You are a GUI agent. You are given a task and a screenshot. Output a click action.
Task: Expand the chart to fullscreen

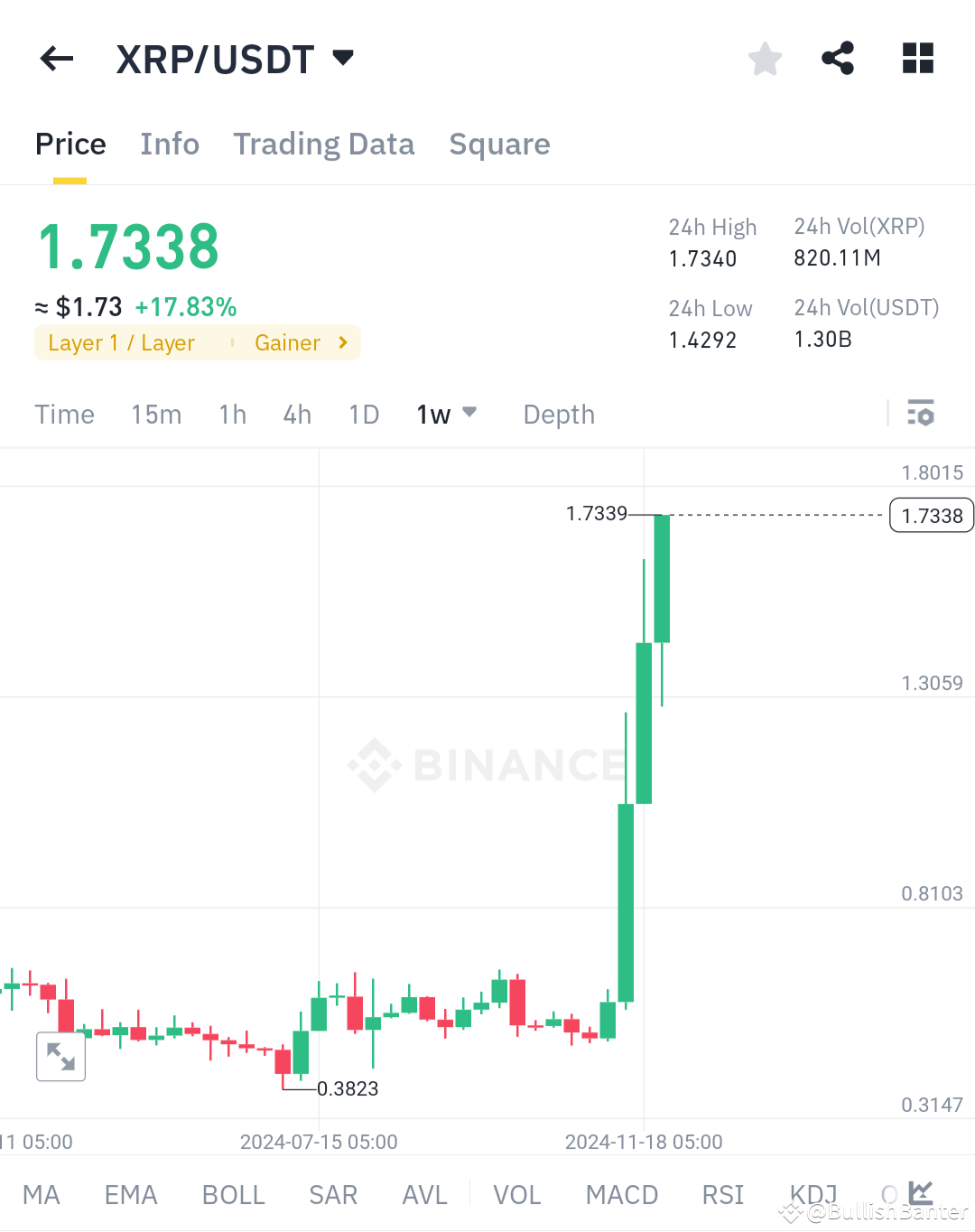tap(60, 1057)
